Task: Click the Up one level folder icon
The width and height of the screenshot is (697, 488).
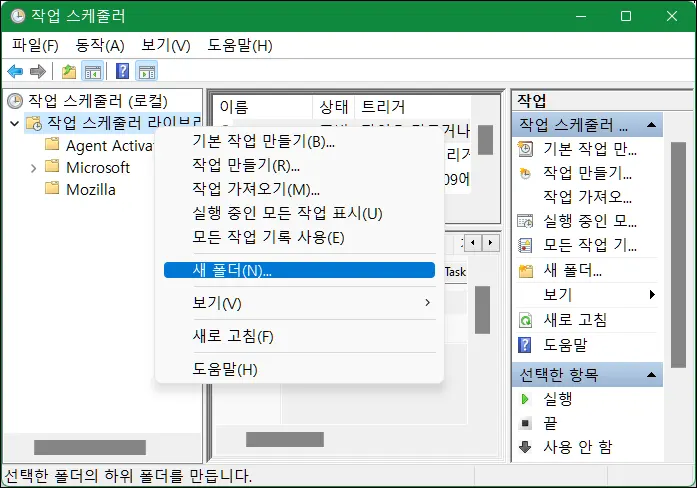Action: click(x=69, y=71)
